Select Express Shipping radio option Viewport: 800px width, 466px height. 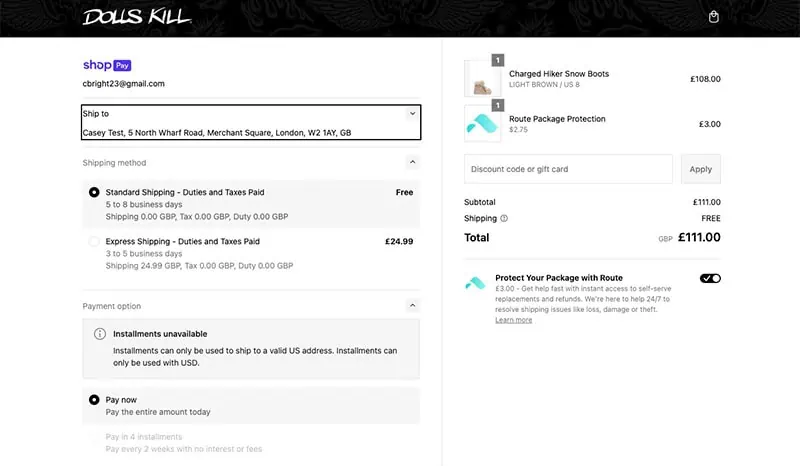coord(94,241)
